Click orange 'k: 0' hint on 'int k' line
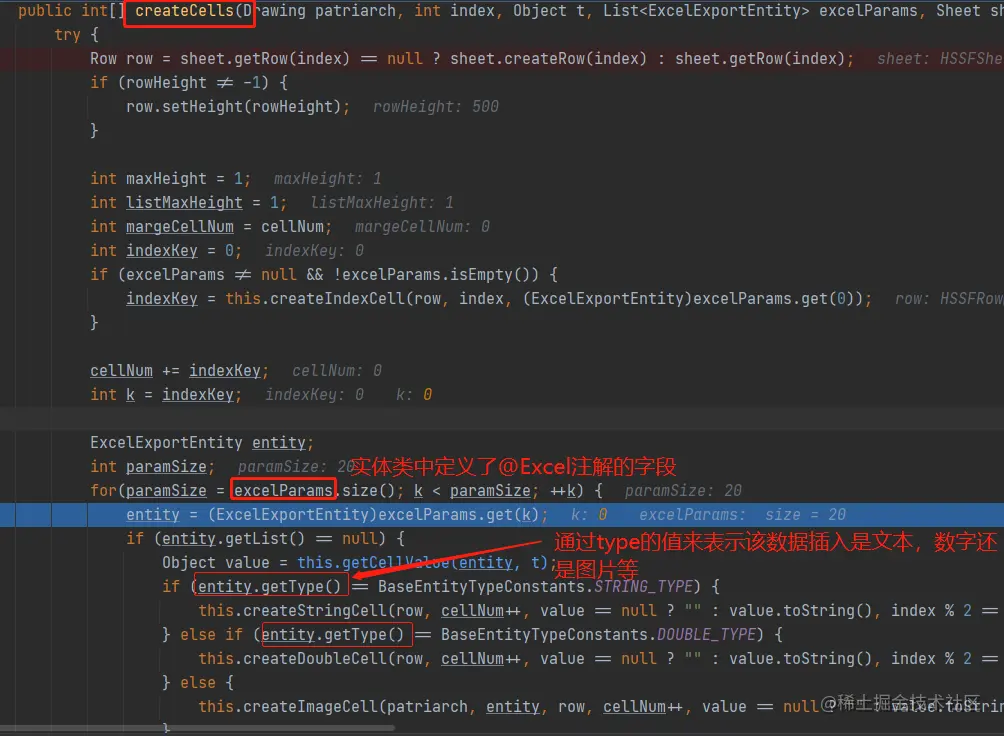 (x=414, y=395)
